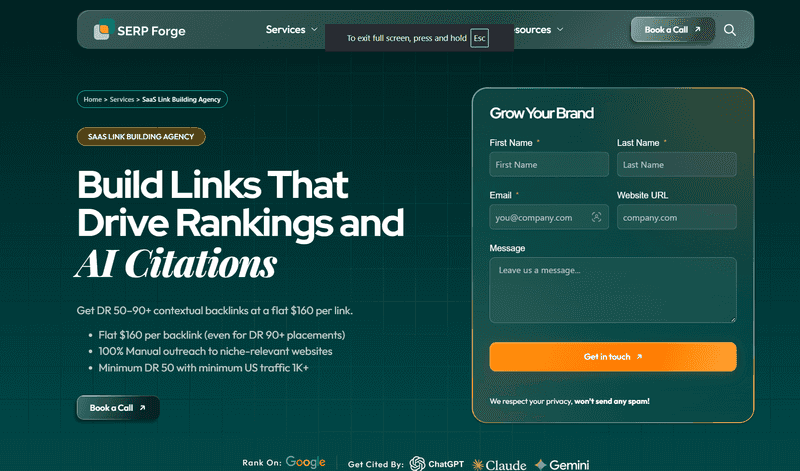Viewport: 800px width, 471px height.
Task: Click the ChatGPT logo icon
Action: tap(417, 463)
